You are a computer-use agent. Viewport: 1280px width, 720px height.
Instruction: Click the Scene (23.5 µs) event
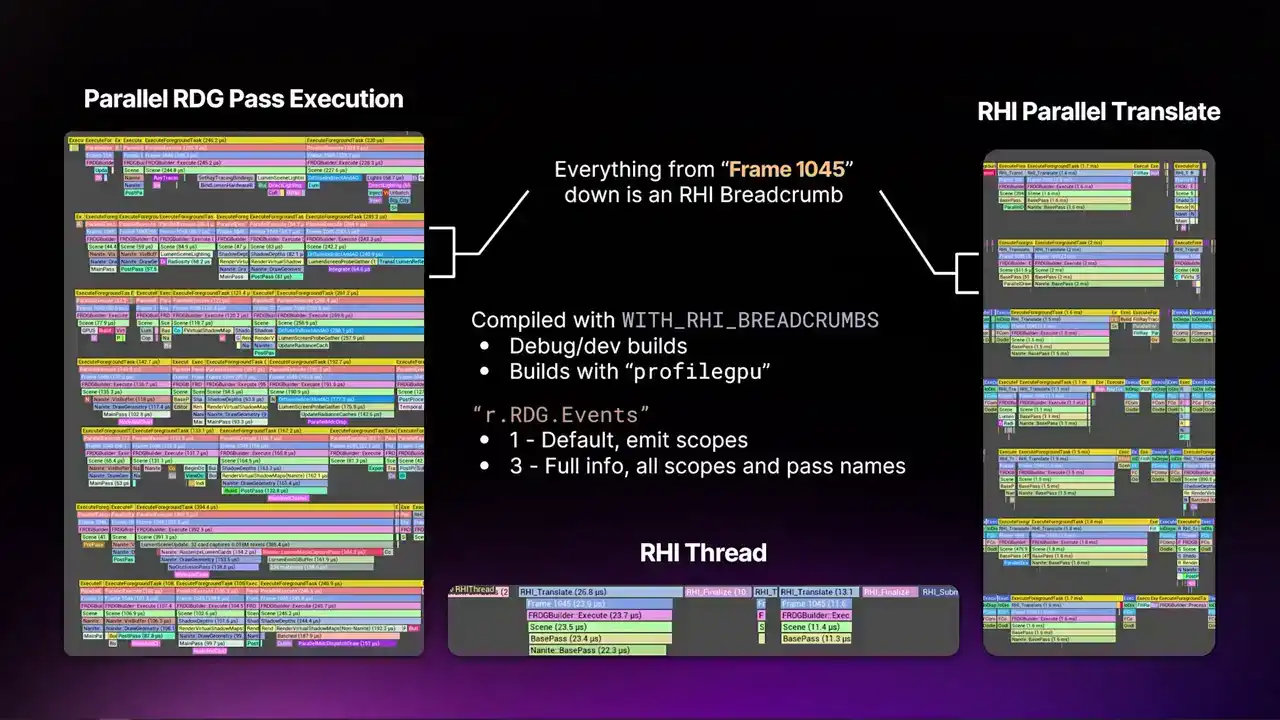pos(599,627)
